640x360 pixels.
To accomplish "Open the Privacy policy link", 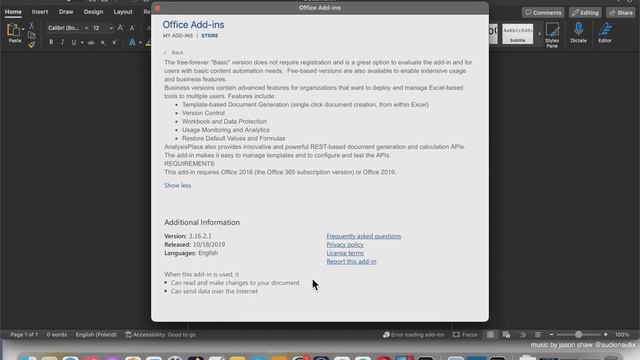I will coord(345,245).
